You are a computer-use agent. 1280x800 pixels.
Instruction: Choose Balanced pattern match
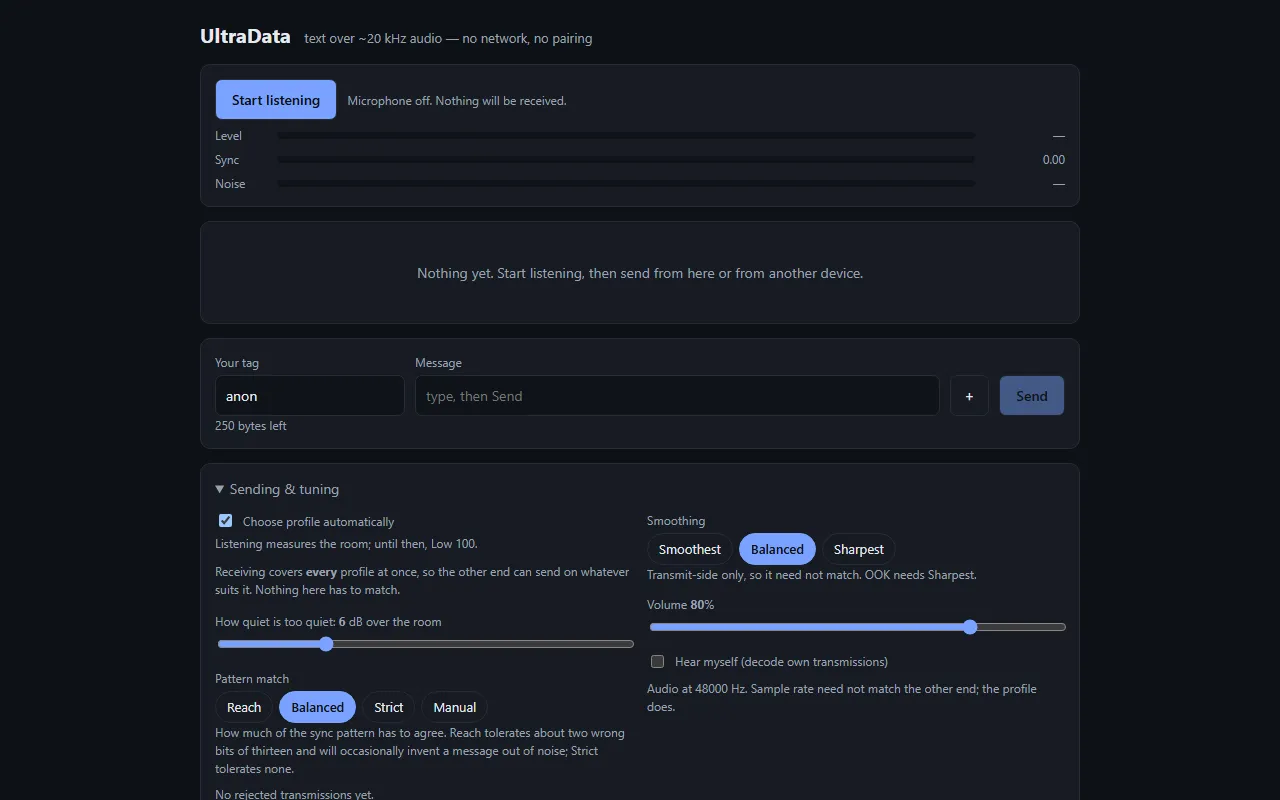click(x=318, y=707)
